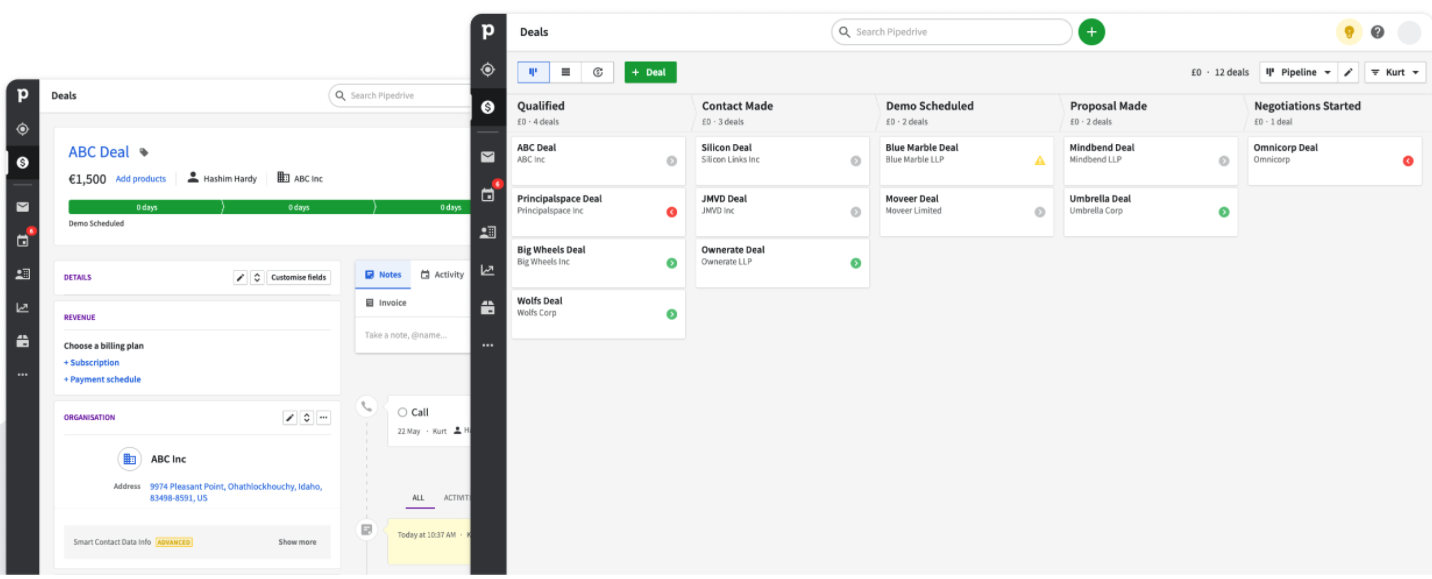Switch to the Activity tab
Screen dimensions: 1432x579
(444, 274)
